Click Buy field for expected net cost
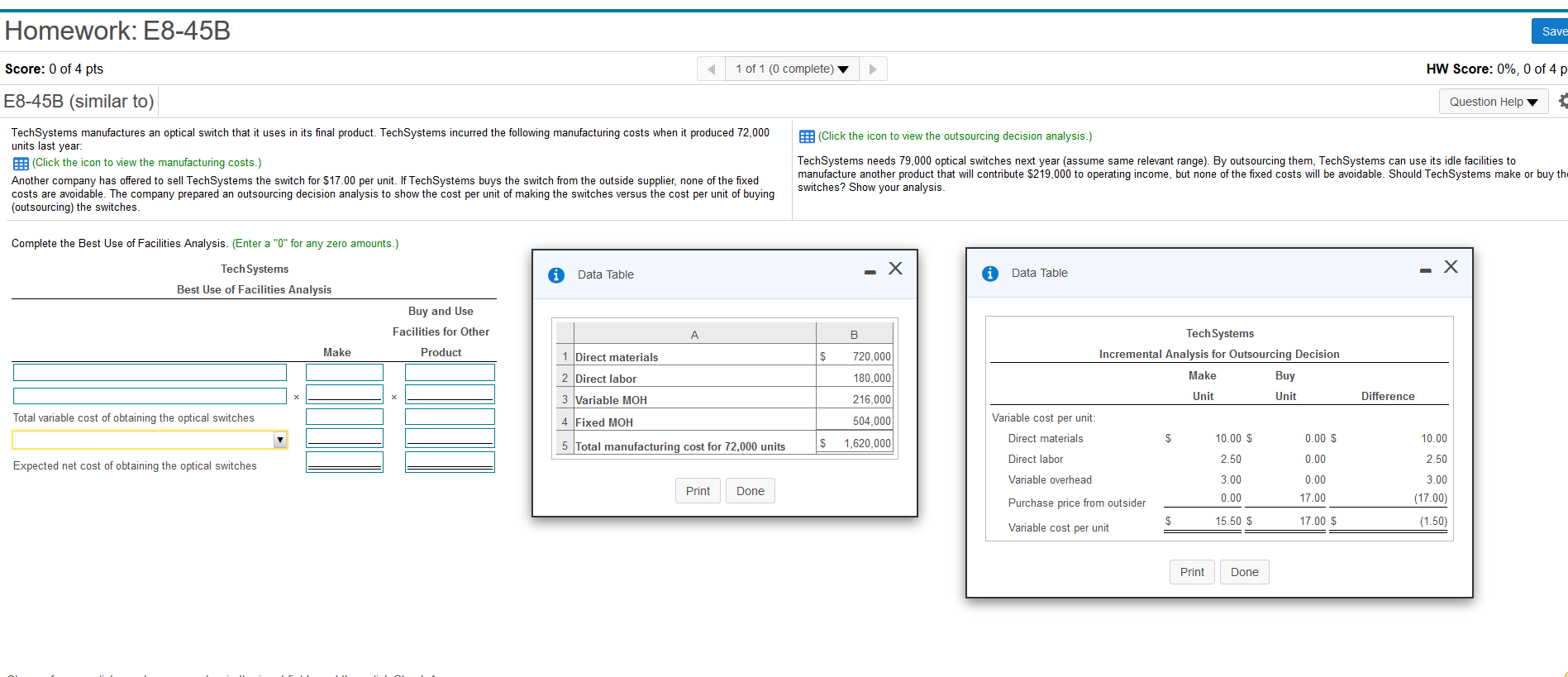The height and width of the screenshot is (677, 1568). (450, 462)
